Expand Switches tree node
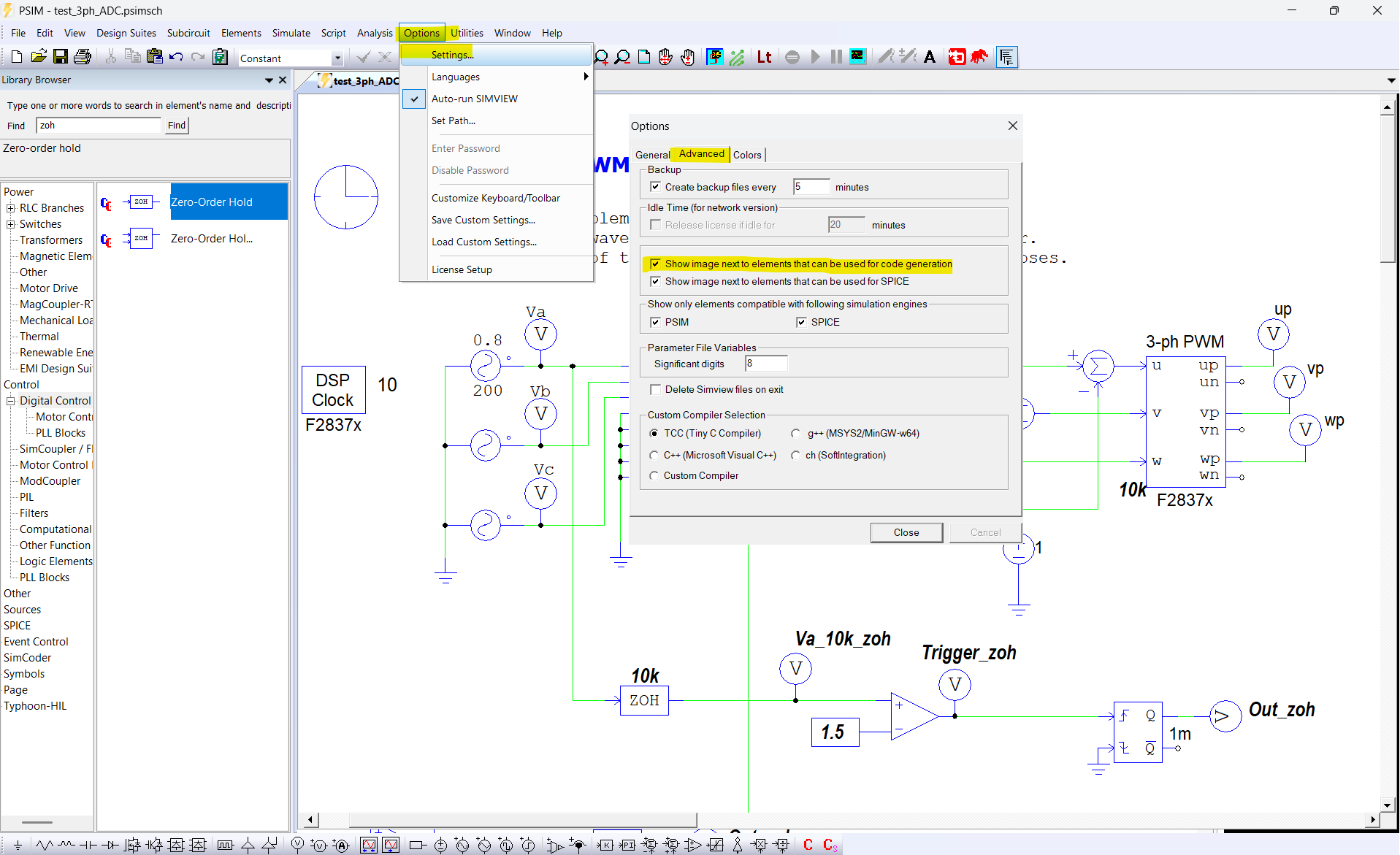The width and height of the screenshot is (1400, 855). pos(11,224)
